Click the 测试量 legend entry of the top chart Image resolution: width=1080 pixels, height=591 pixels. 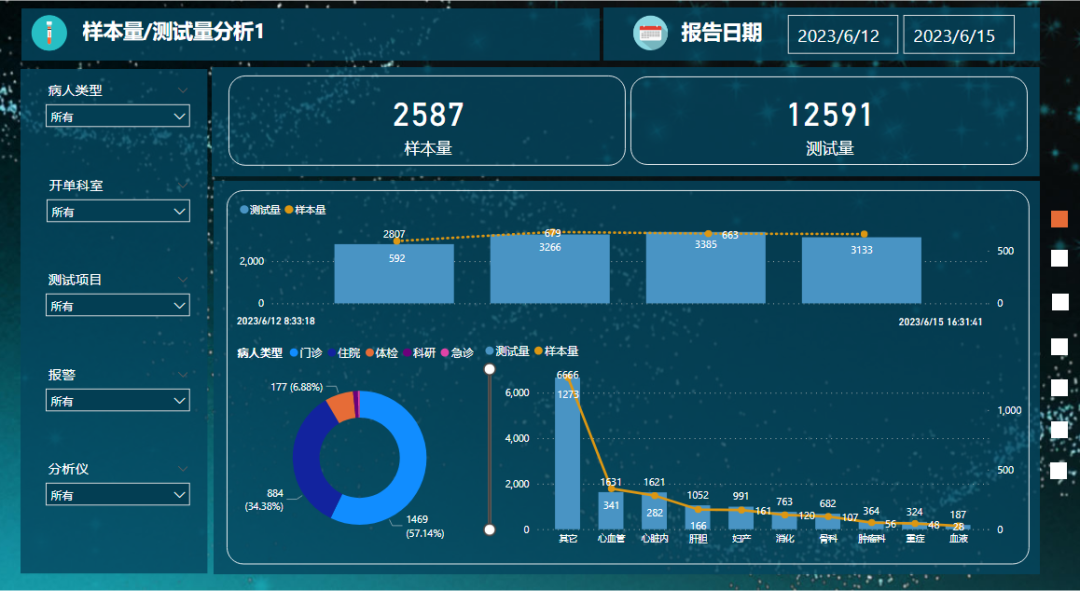(x=260, y=209)
